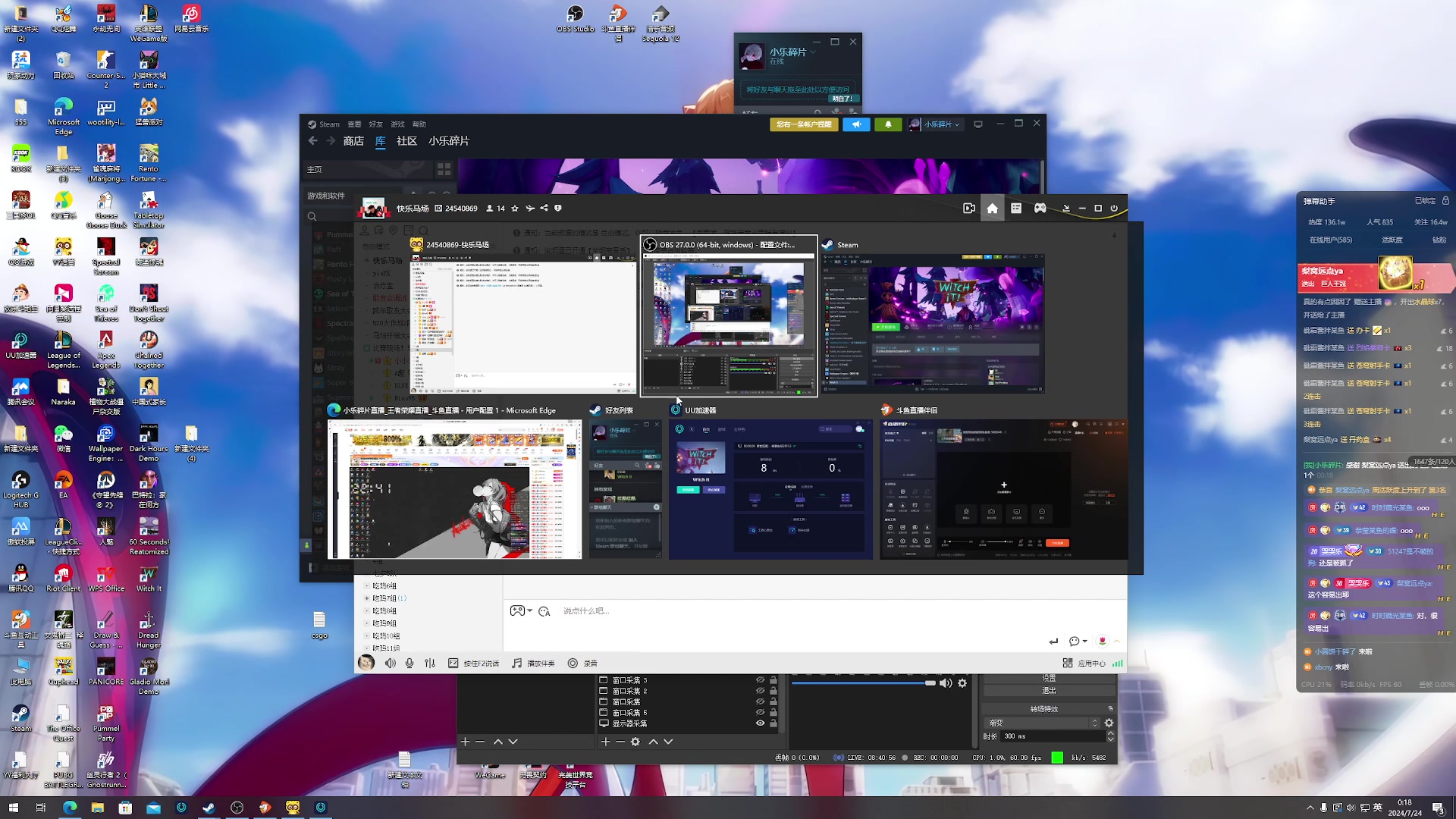Add a new OBS source with plus
This screenshot has width=1456, height=819.
605,742
